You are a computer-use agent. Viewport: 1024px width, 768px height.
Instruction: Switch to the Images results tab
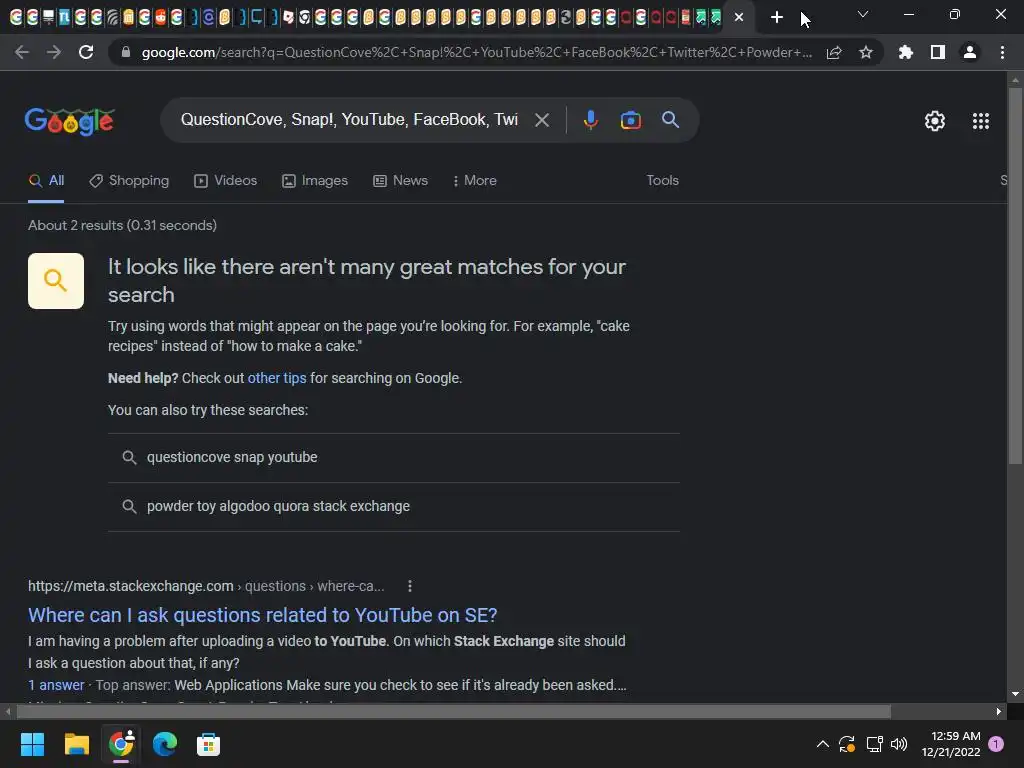(315, 181)
